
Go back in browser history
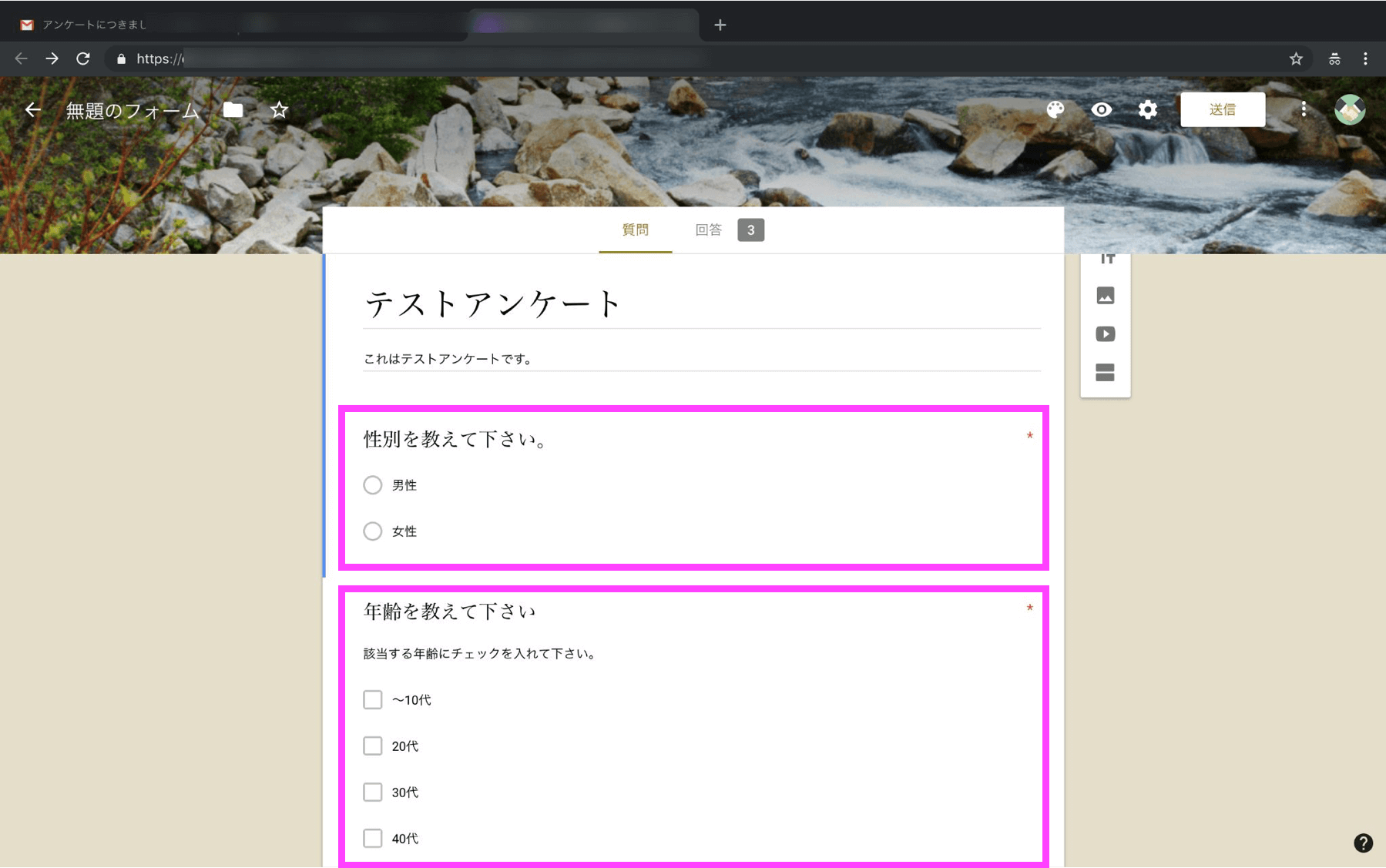(21, 59)
